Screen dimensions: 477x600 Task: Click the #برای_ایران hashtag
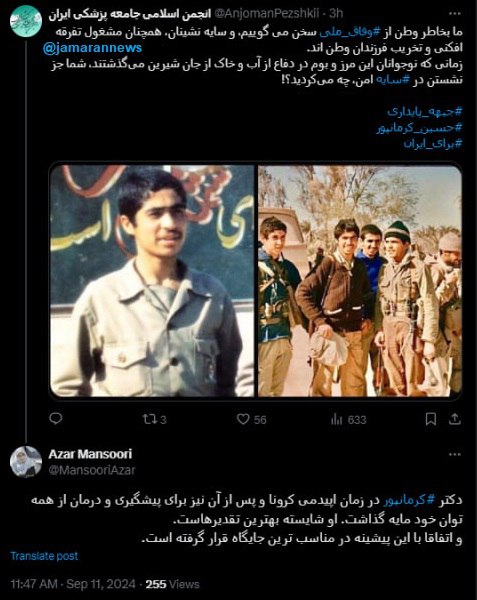click(x=433, y=144)
